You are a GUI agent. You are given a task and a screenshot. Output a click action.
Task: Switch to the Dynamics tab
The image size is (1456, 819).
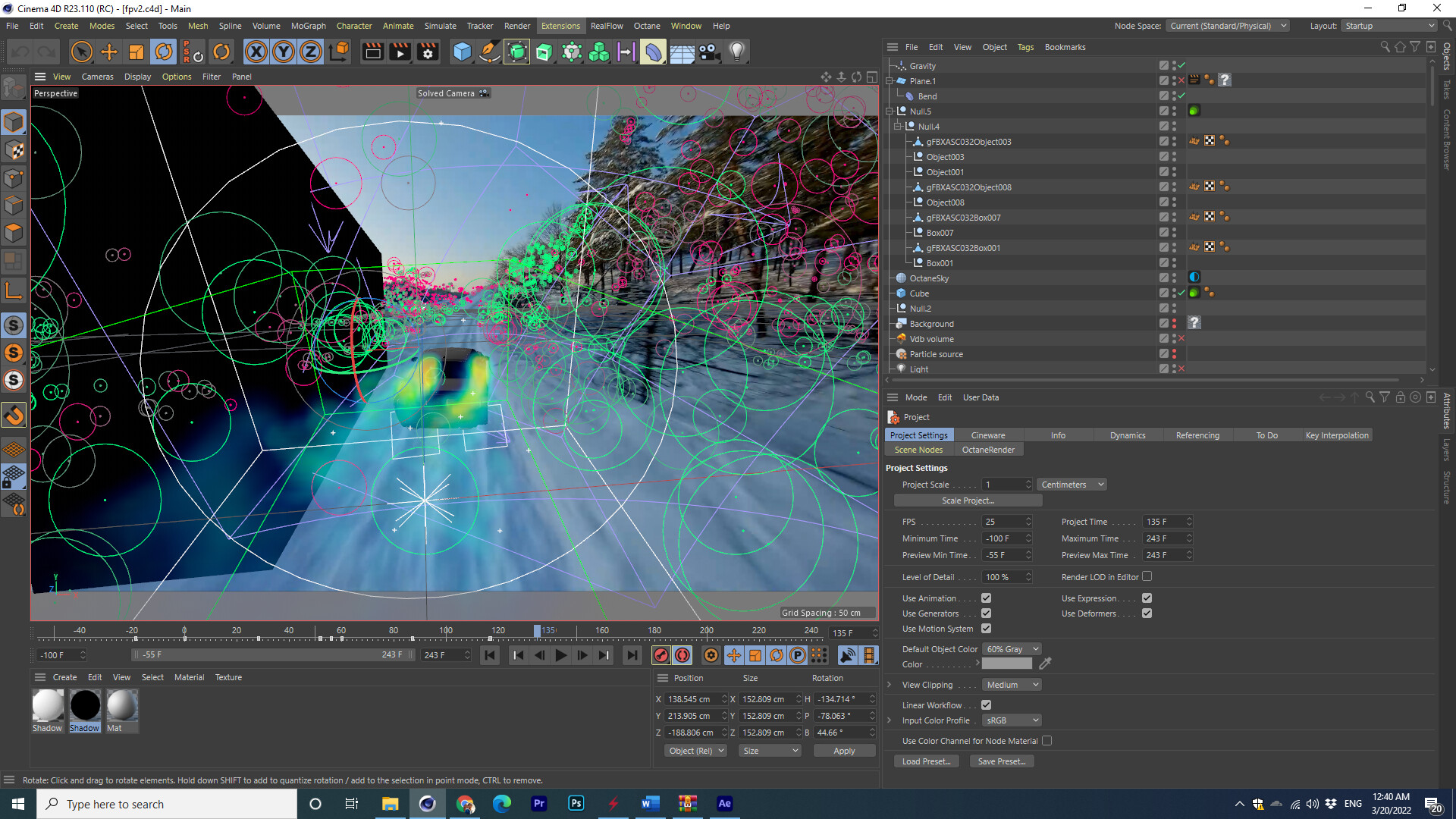(1127, 435)
